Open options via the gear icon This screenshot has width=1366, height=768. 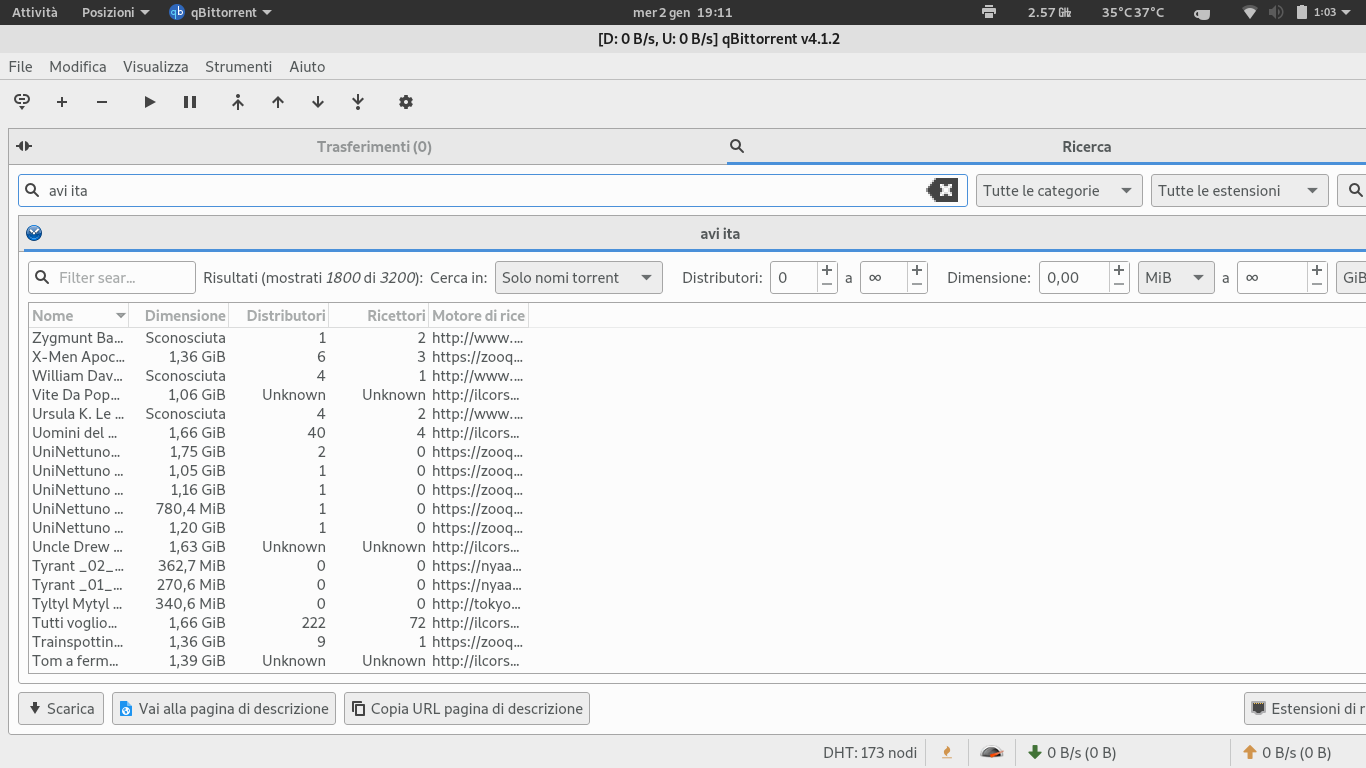(x=406, y=101)
